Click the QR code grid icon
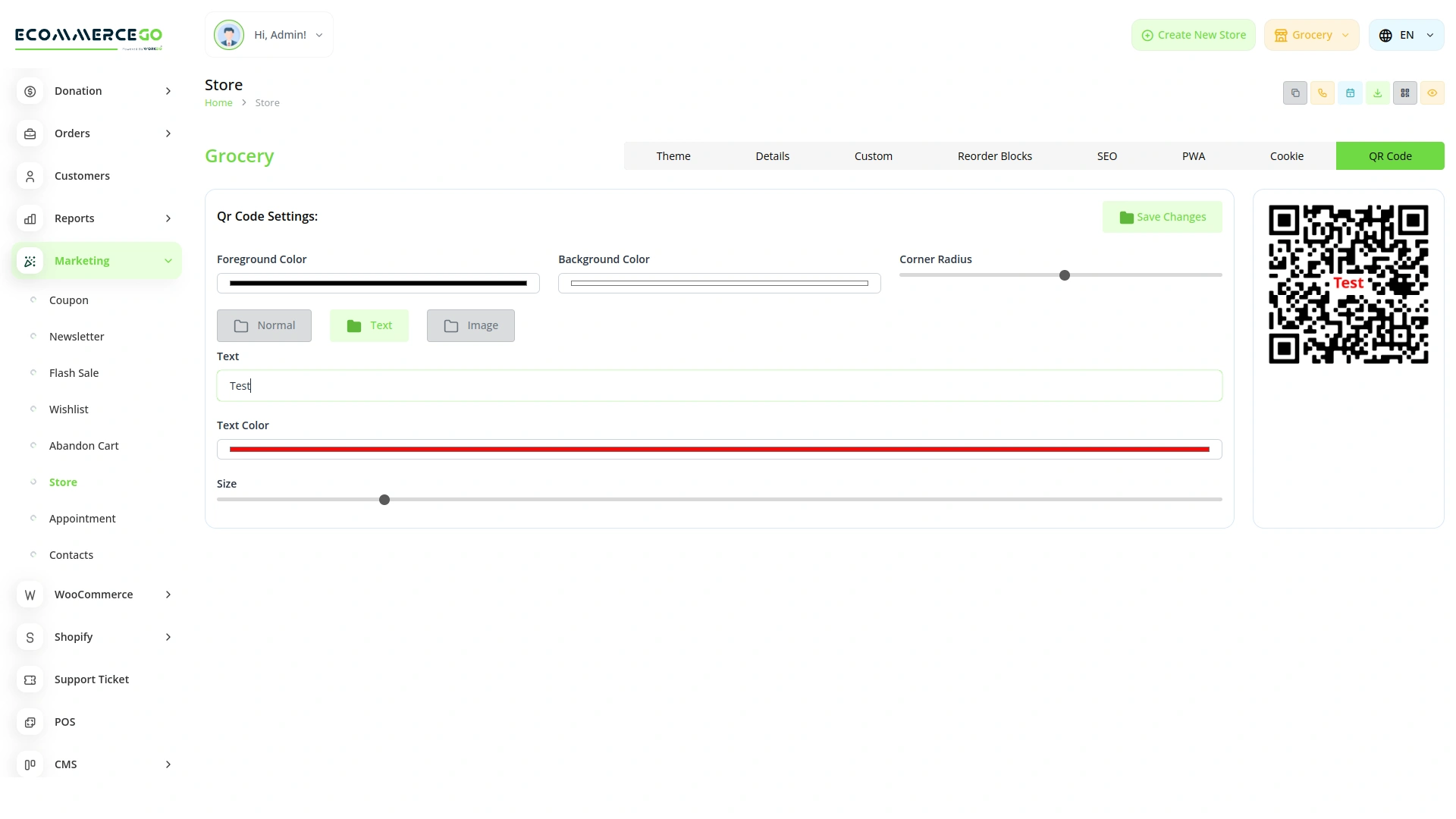Viewport: 1456px width, 819px height. click(x=1404, y=93)
